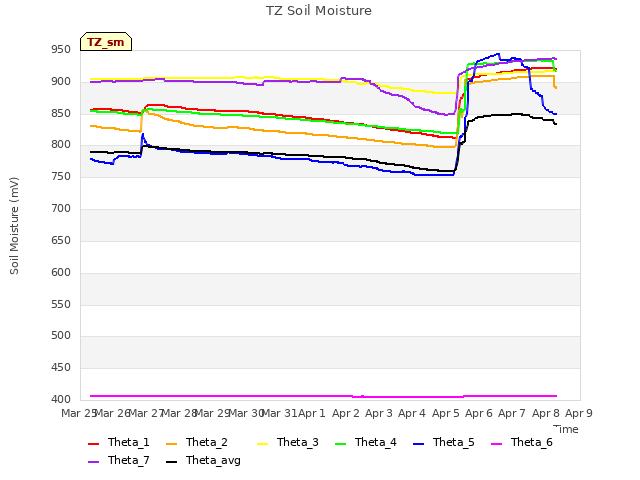Viewport: 640px width, 480px height.
Task: Click the 650 y-axis tick label
Action: [x=61, y=240]
